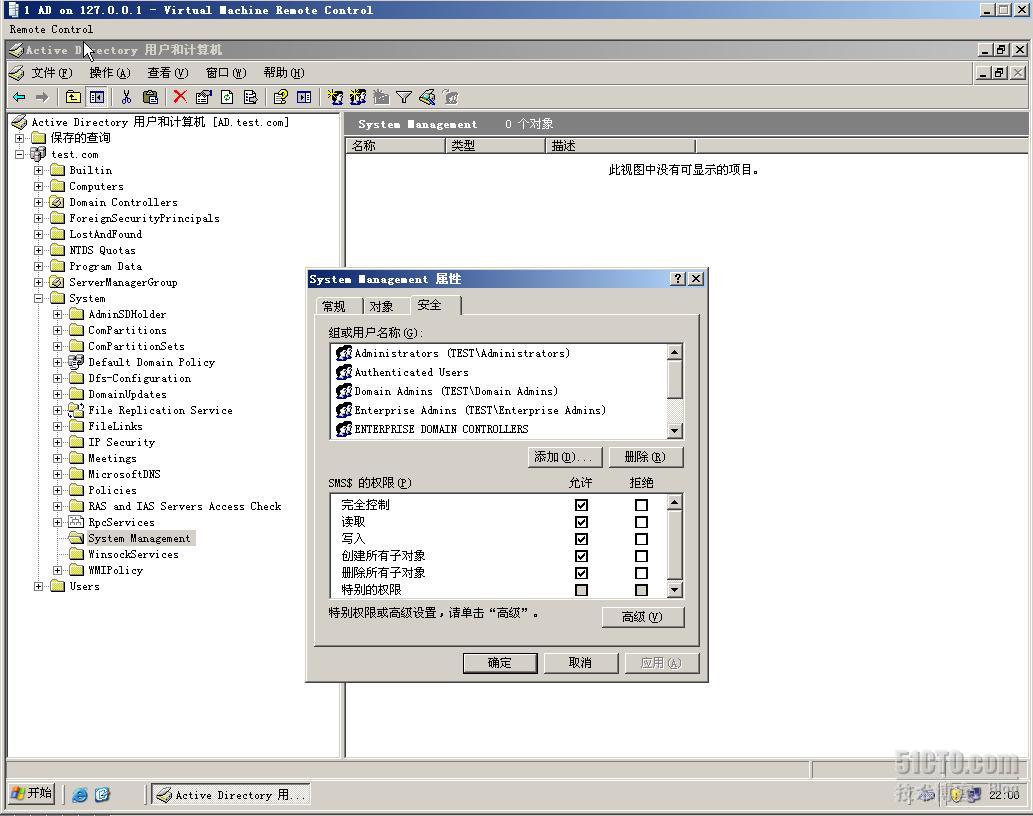Click the 高级(V) button
This screenshot has height=816, width=1033.
(643, 617)
